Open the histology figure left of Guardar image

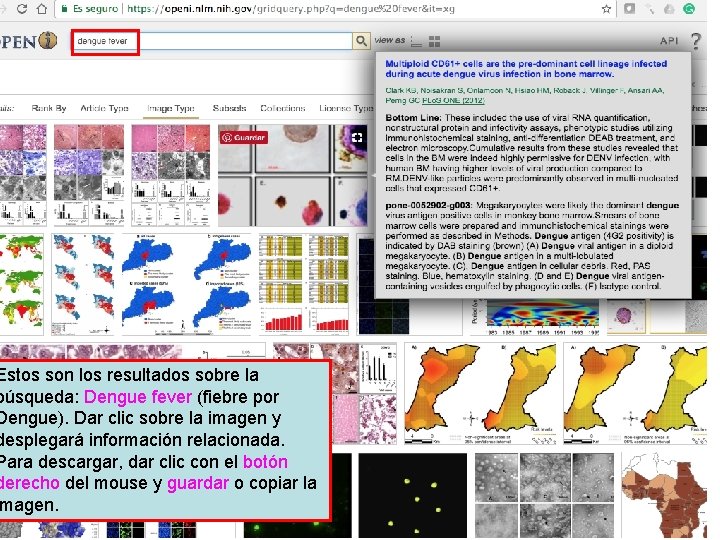click(x=171, y=175)
